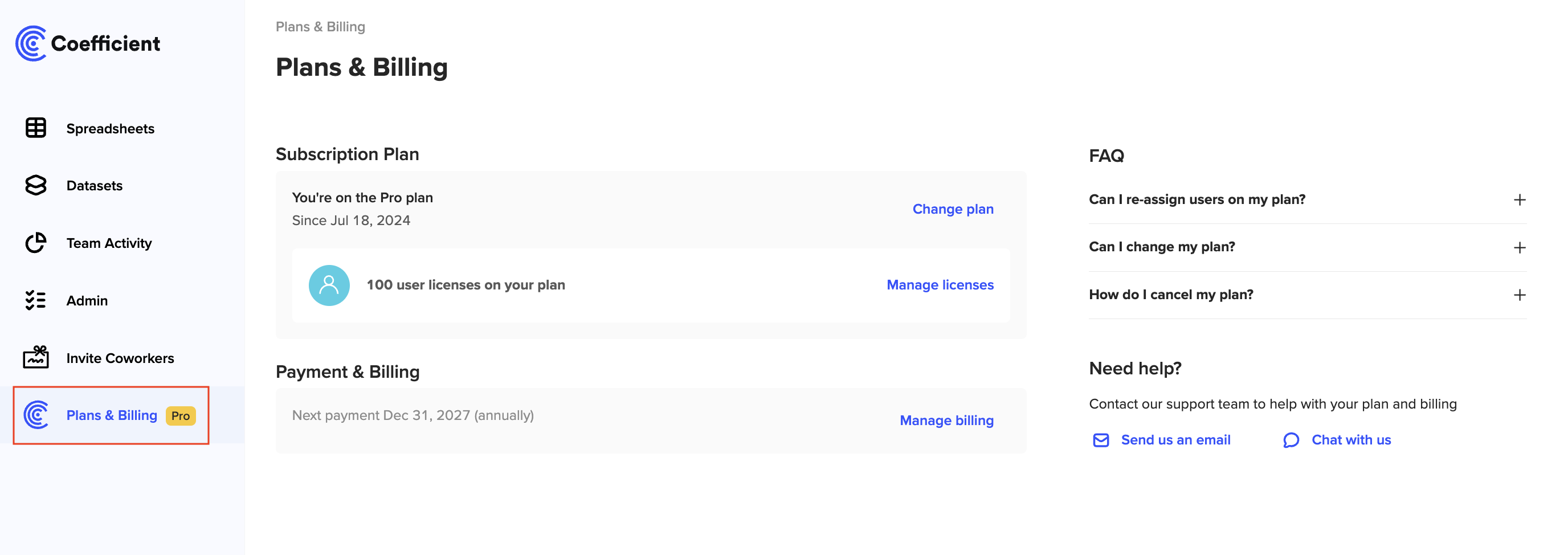The height and width of the screenshot is (555, 1568).
Task: Open the Spreadsheets section from the sidebar
Action: coord(109,128)
